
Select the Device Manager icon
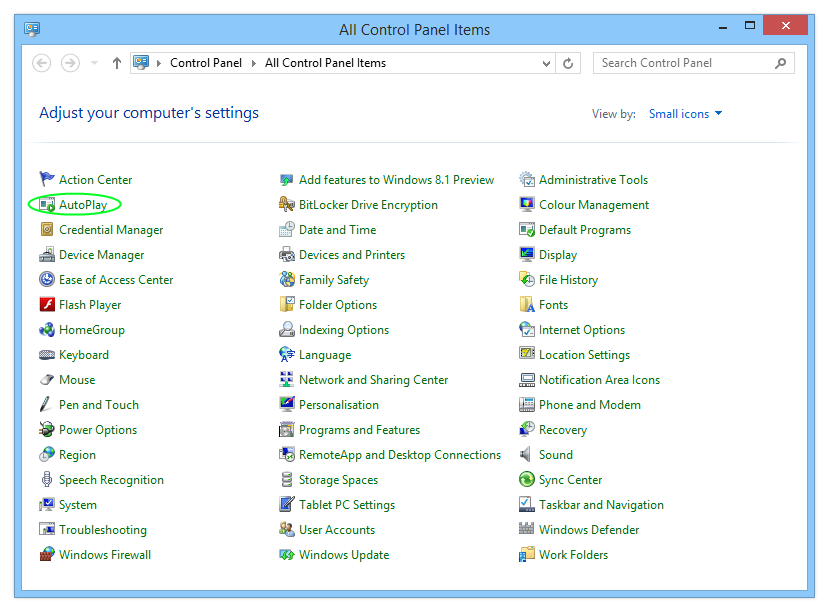click(x=47, y=254)
